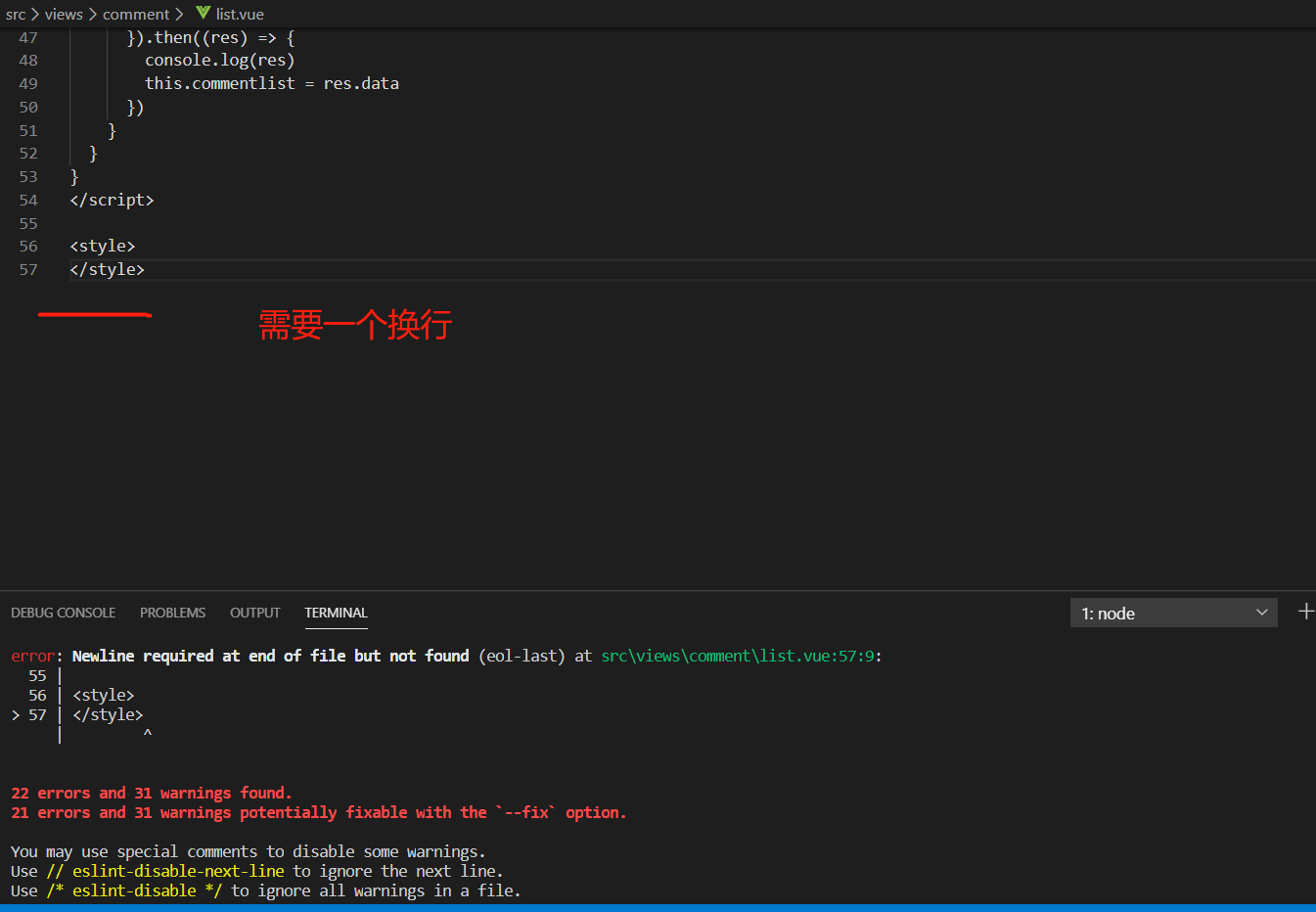Switch to the PROBLEMS tab
This screenshot has height=912, width=1316.
click(x=172, y=613)
